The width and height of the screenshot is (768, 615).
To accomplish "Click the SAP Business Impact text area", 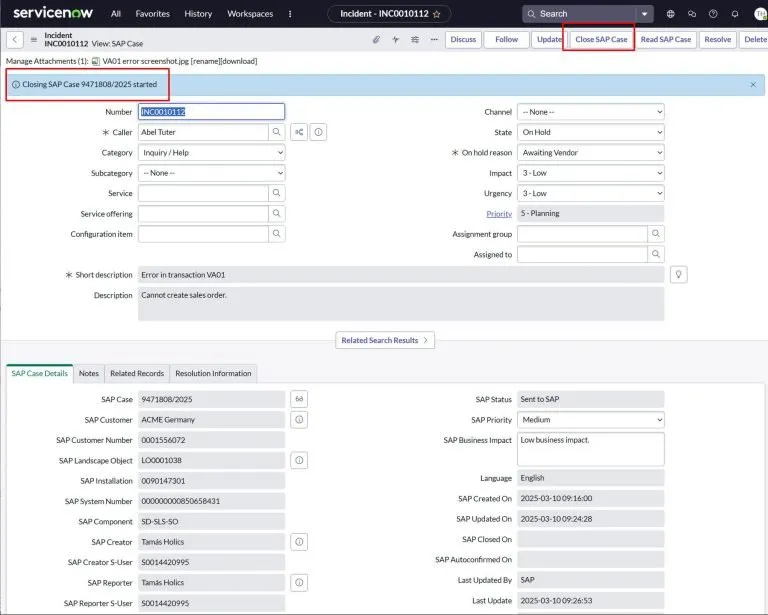I will click(x=591, y=449).
